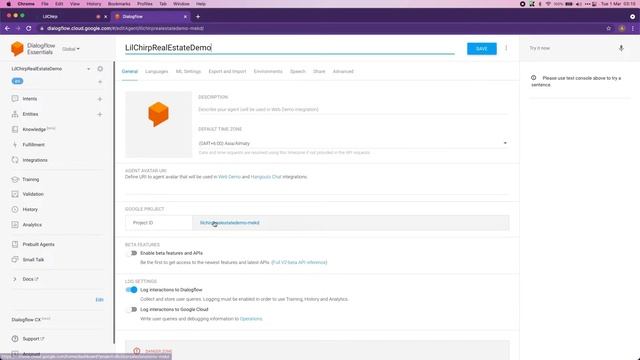The image size is (640, 360).
Task: Click the microphone icon in Try it now
Action: (x=621, y=48)
